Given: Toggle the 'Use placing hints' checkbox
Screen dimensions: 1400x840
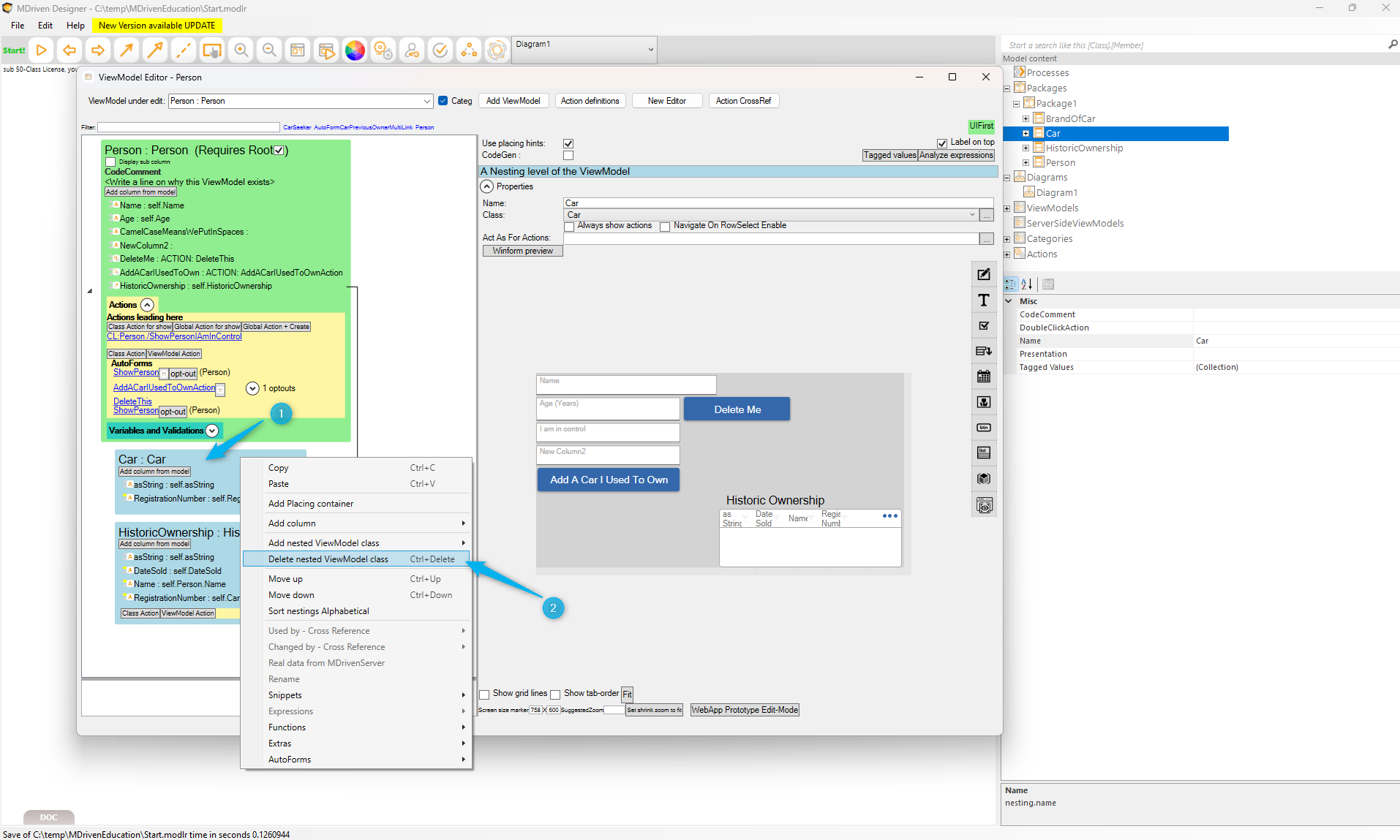Looking at the screenshot, I should click(x=568, y=143).
